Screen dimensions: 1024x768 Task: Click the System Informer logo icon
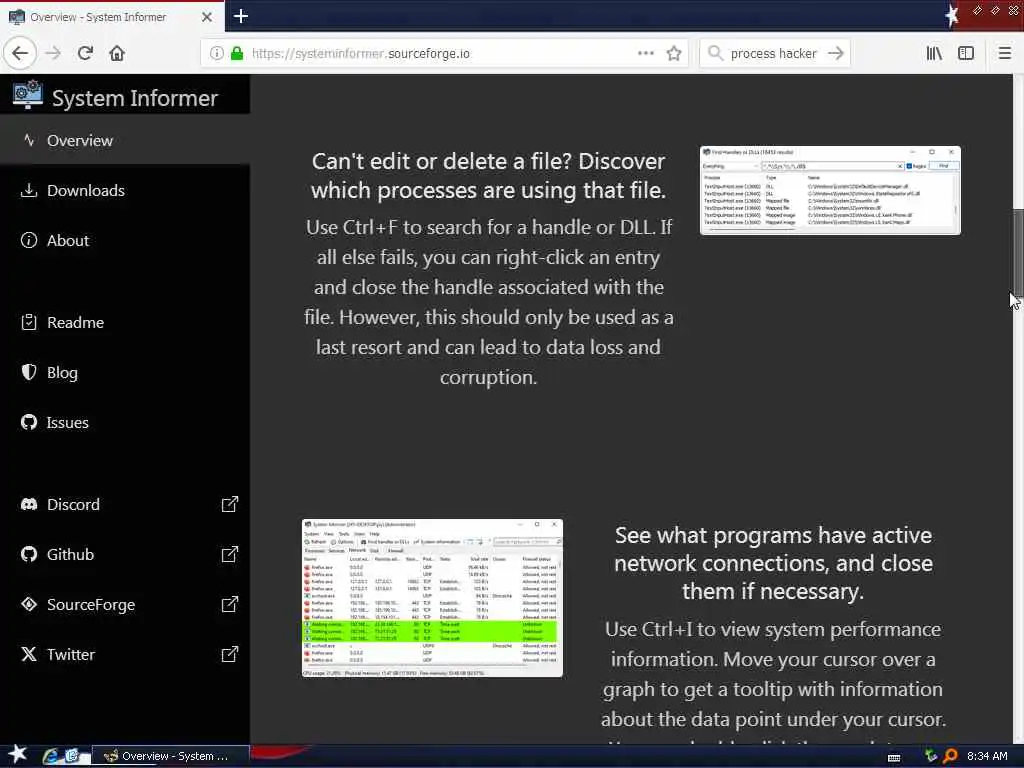tap(27, 95)
